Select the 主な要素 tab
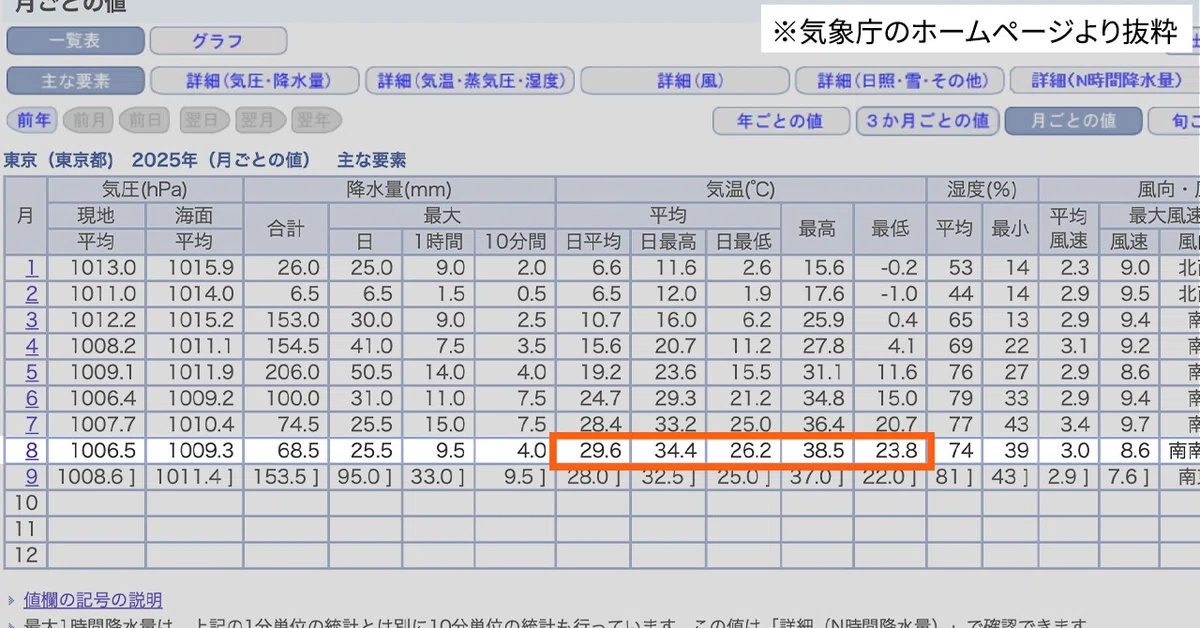This screenshot has width=1200, height=628. [x=75, y=81]
